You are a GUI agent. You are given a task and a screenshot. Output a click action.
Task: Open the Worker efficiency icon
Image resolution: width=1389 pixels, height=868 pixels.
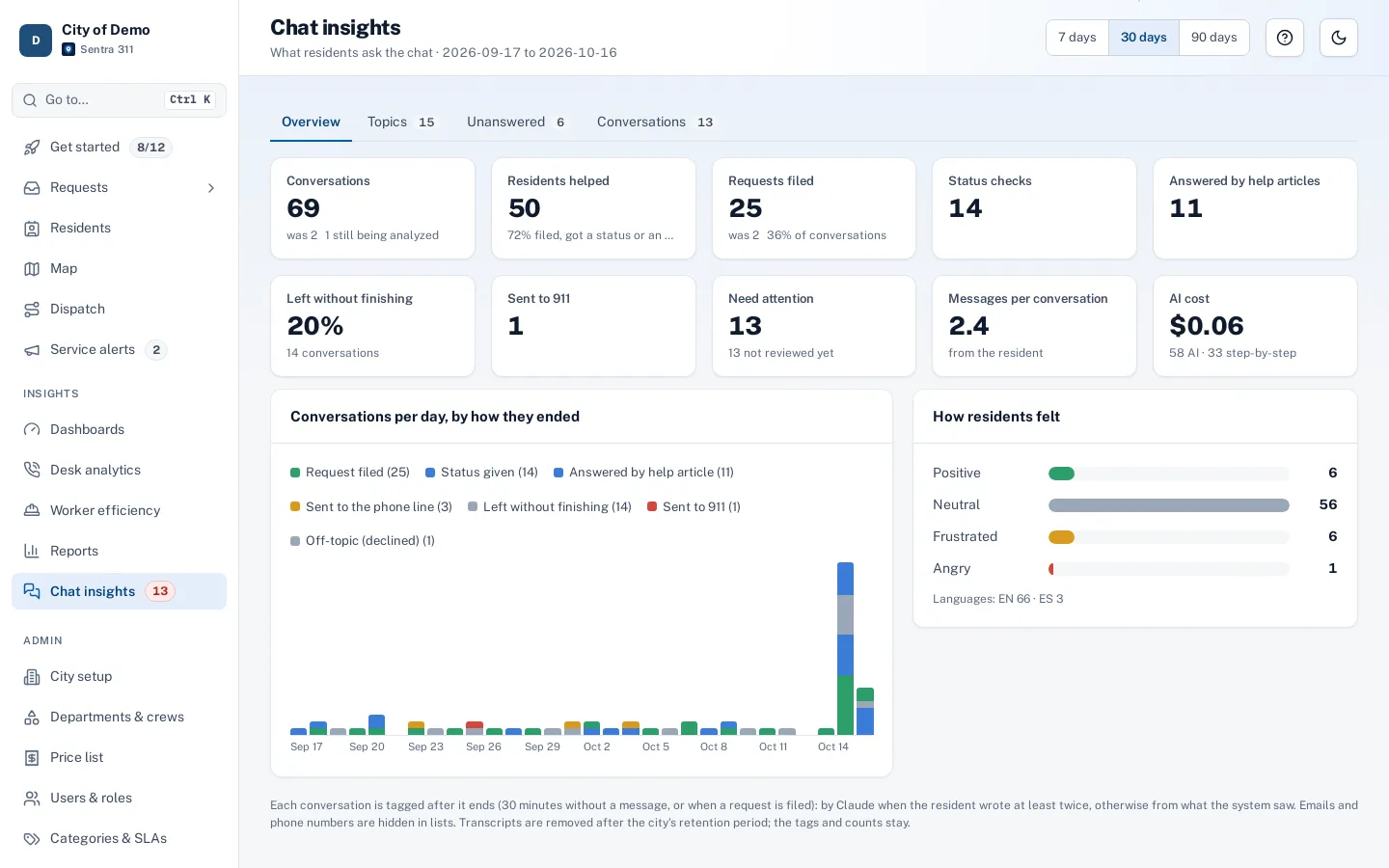point(32,511)
